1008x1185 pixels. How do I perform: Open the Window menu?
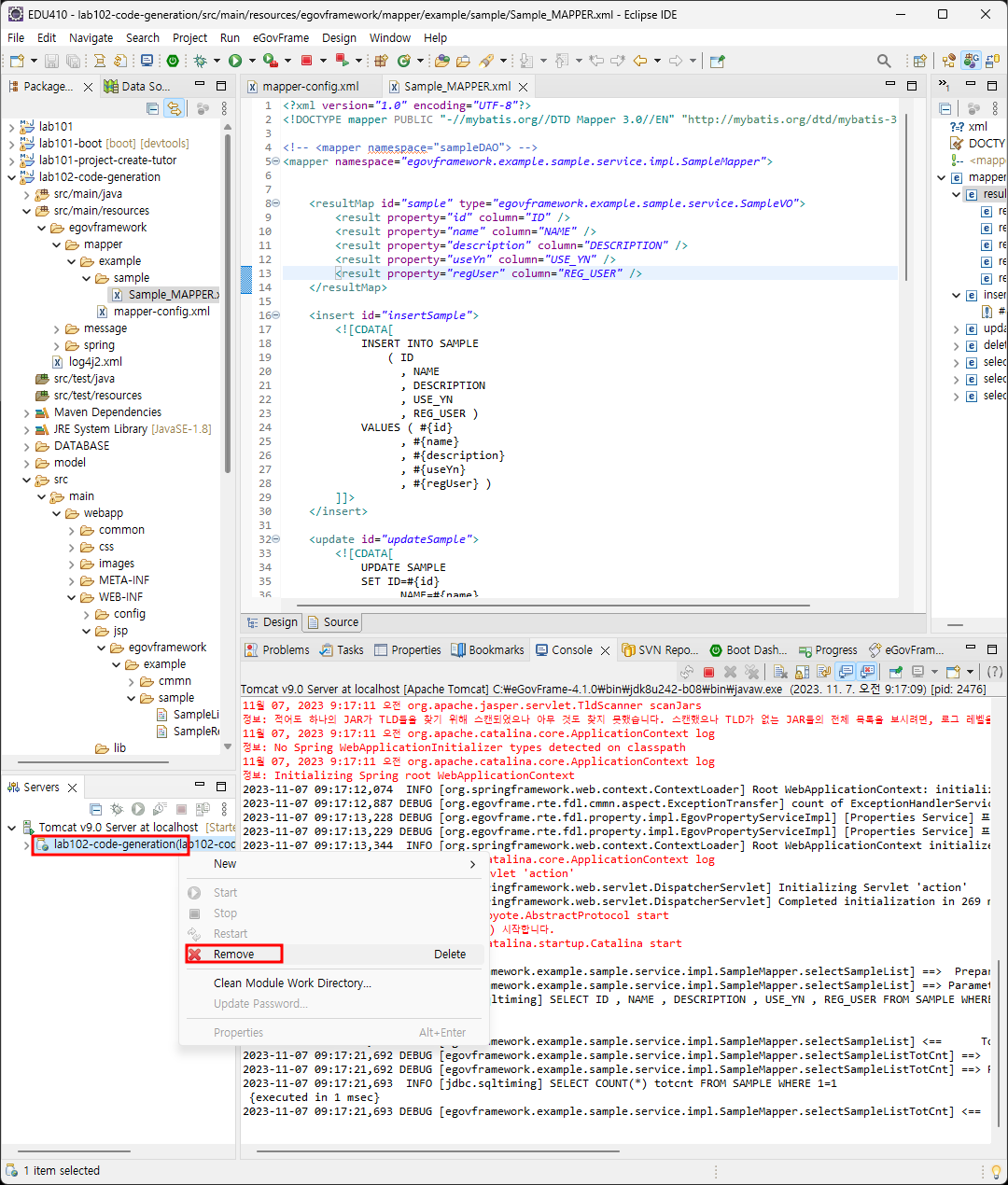pyautogui.click(x=389, y=38)
